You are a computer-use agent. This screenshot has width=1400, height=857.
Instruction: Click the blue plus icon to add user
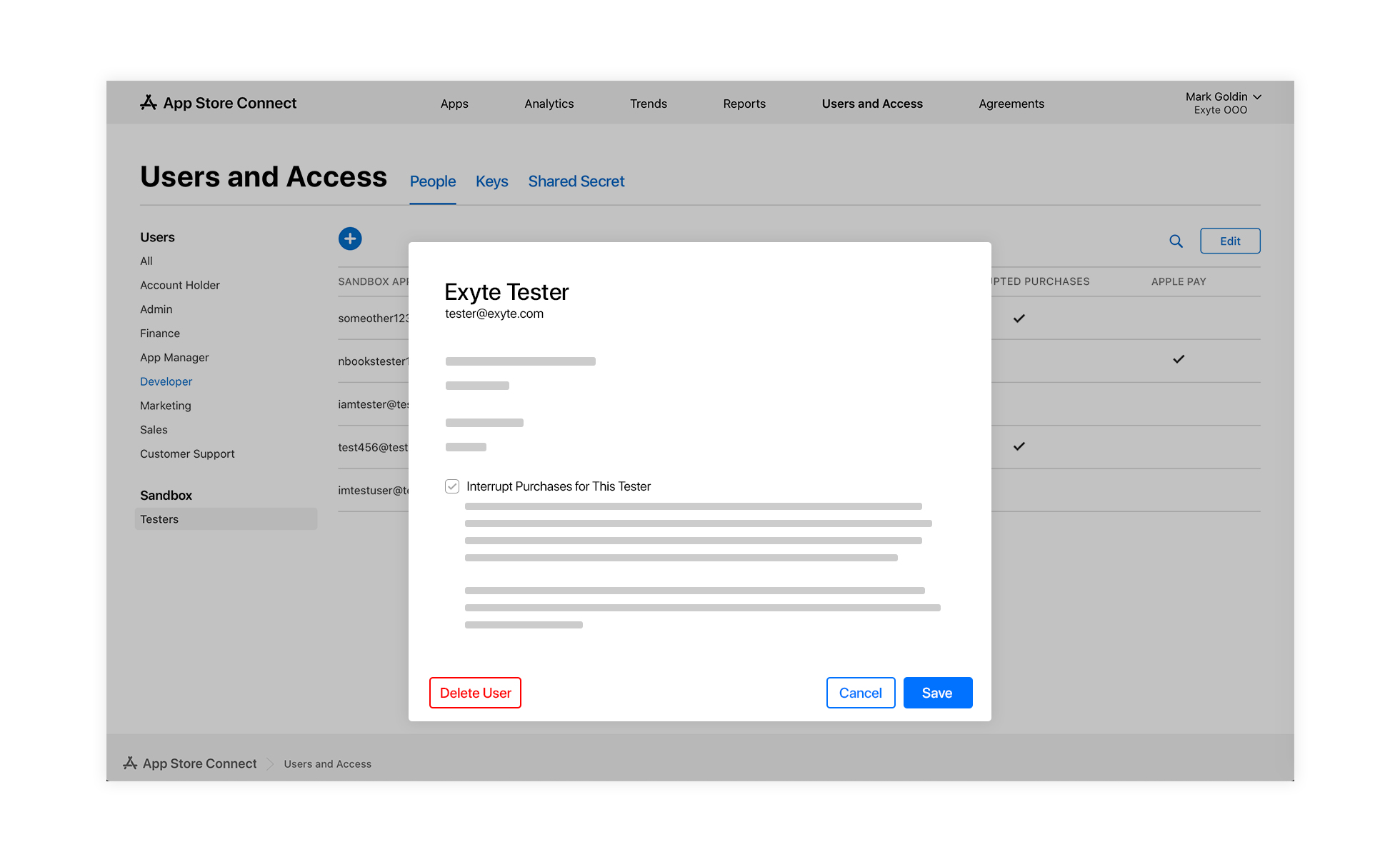(350, 238)
